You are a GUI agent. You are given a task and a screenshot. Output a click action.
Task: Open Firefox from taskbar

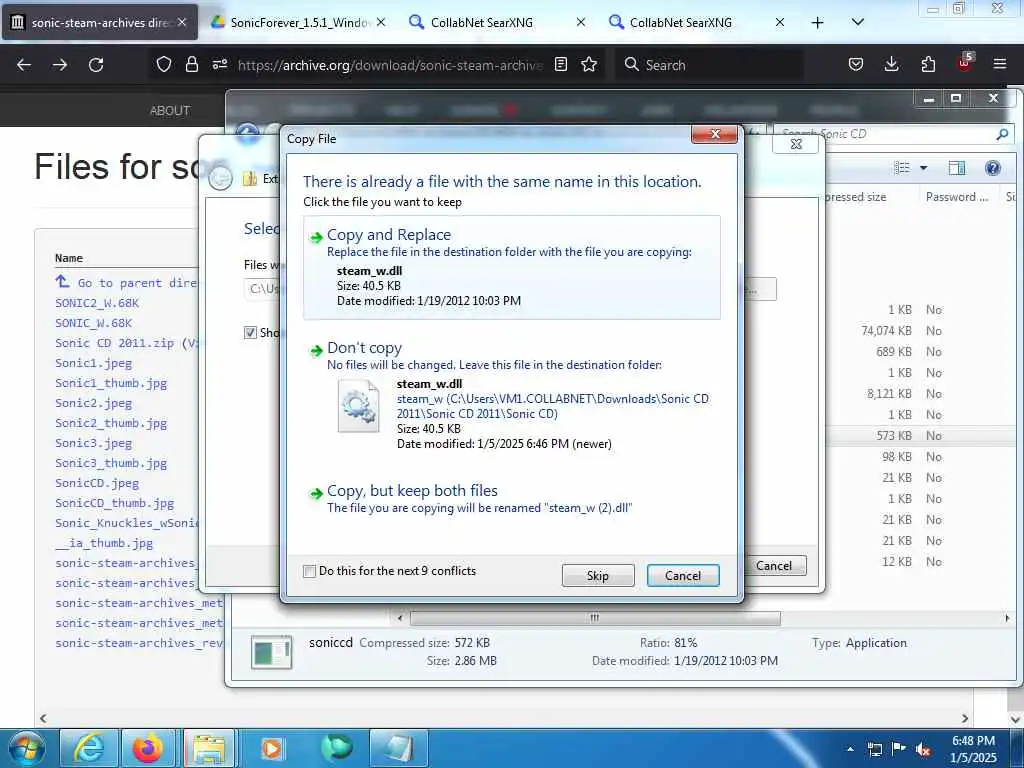(148, 748)
